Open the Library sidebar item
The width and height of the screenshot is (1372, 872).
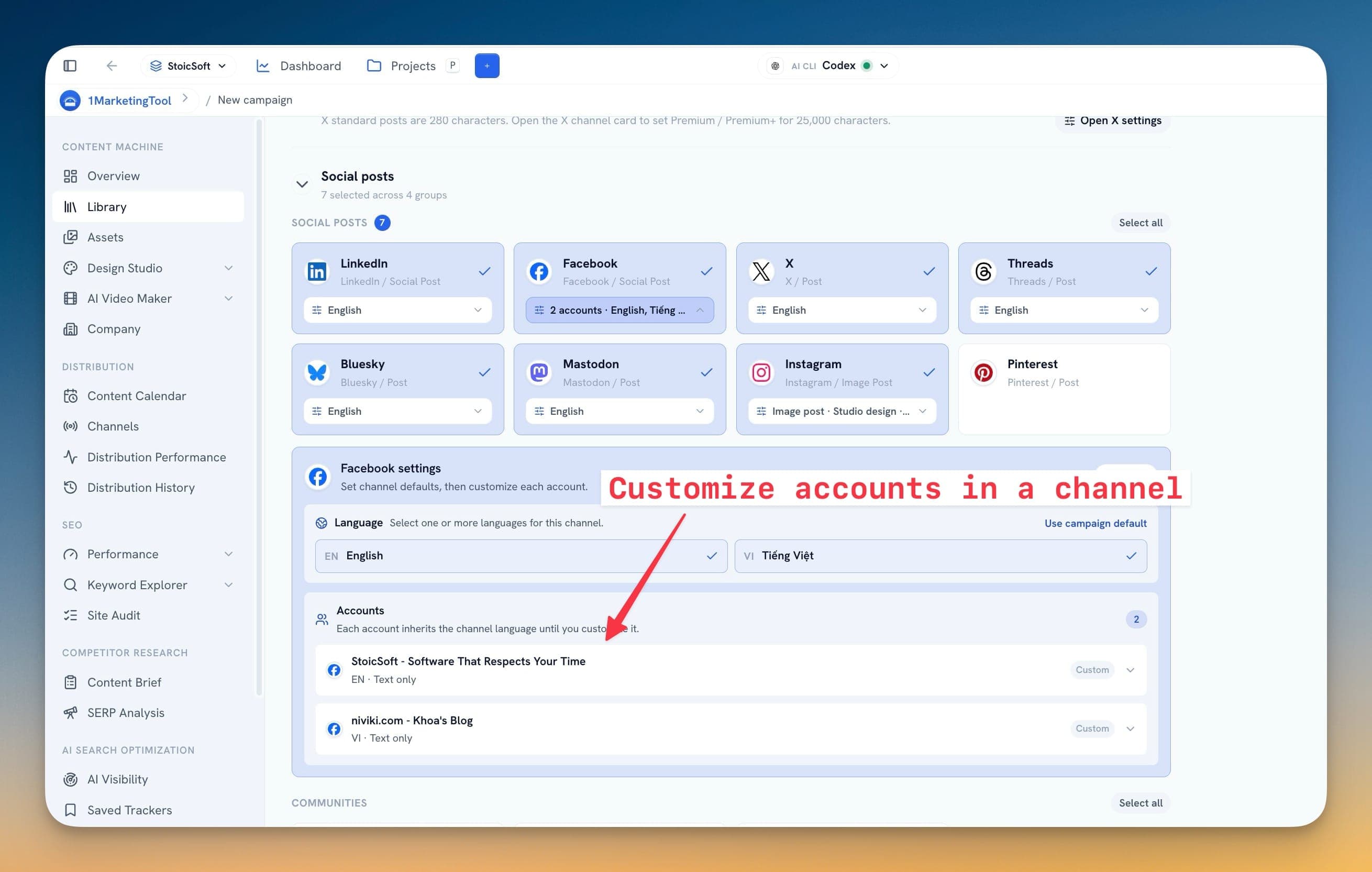coord(148,206)
